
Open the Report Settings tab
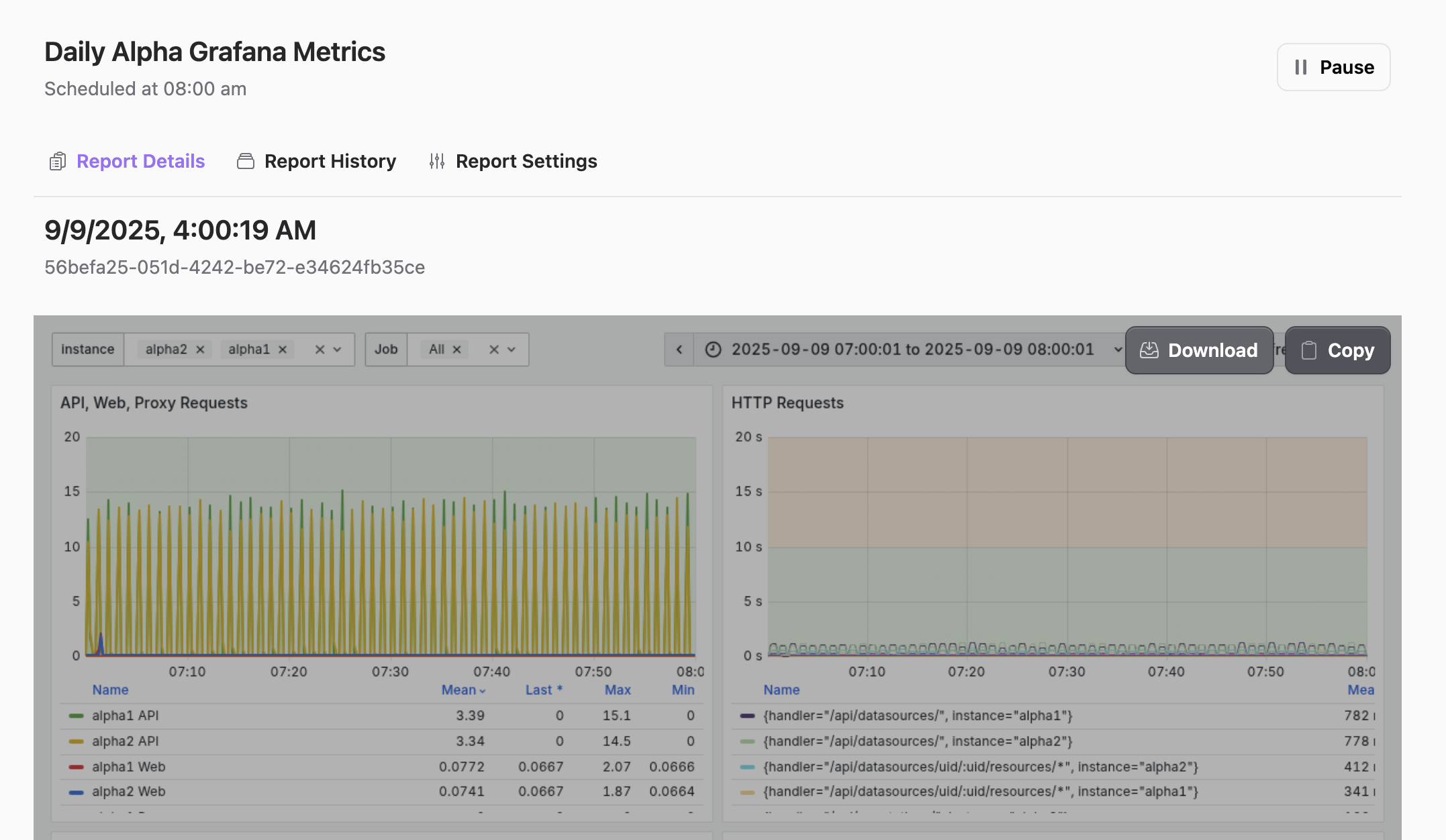click(x=513, y=161)
